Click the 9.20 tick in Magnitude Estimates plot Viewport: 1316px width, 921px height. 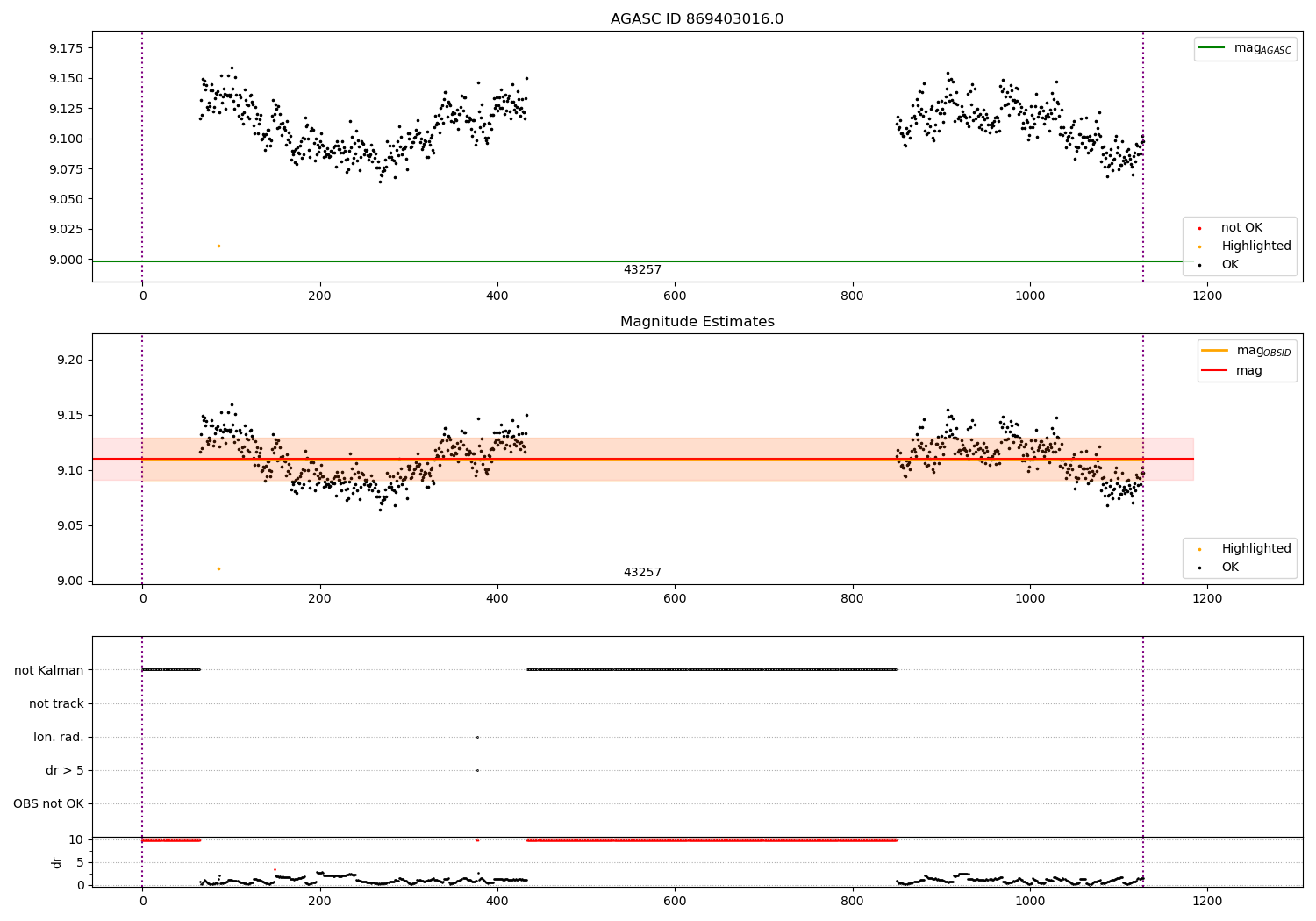[70, 360]
